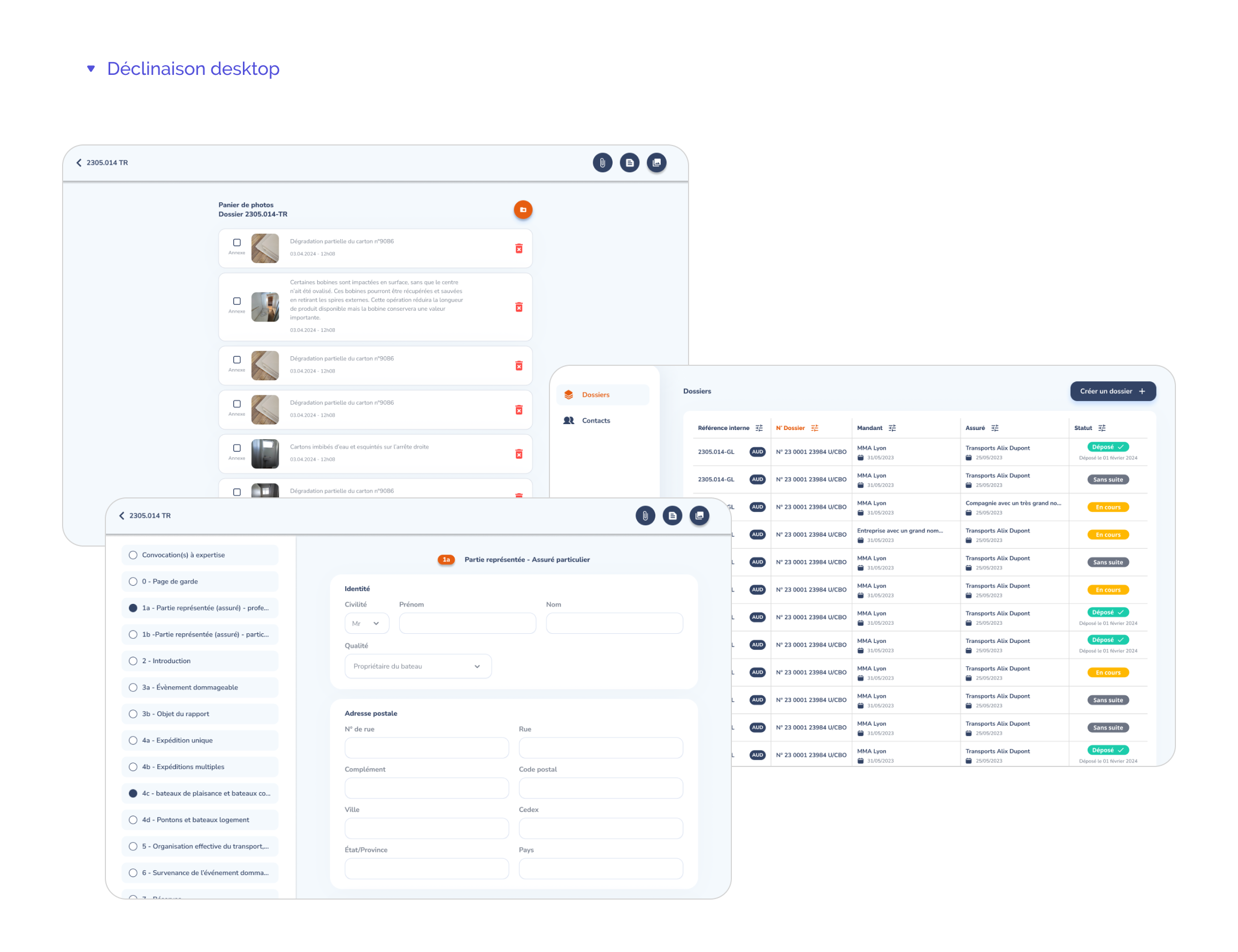Expand the Qualité Propriétaire du bateau dropdown

coord(418,666)
